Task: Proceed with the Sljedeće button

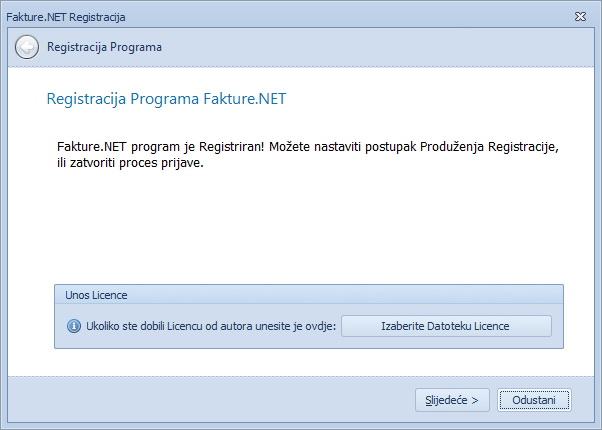Action: click(452, 400)
